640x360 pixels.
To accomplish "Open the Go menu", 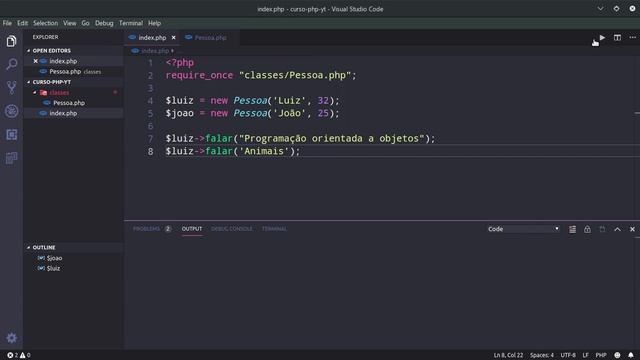I will tap(85, 23).
